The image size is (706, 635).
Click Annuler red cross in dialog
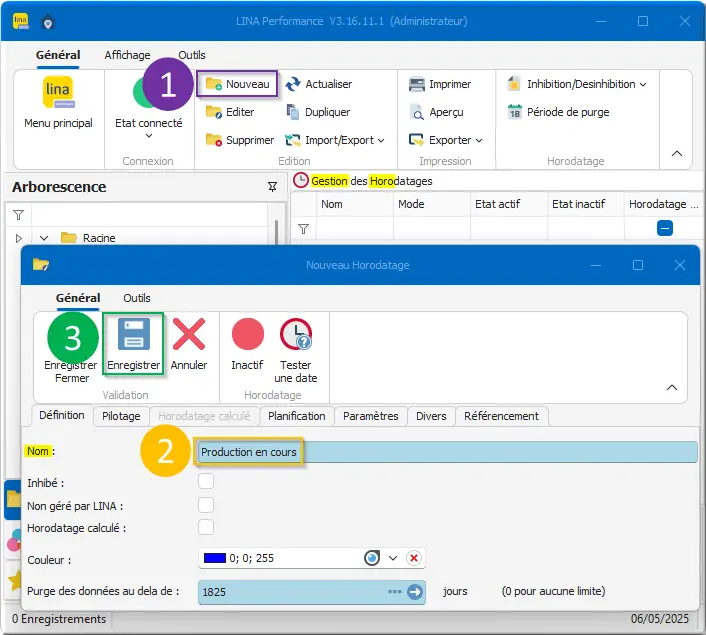click(189, 334)
